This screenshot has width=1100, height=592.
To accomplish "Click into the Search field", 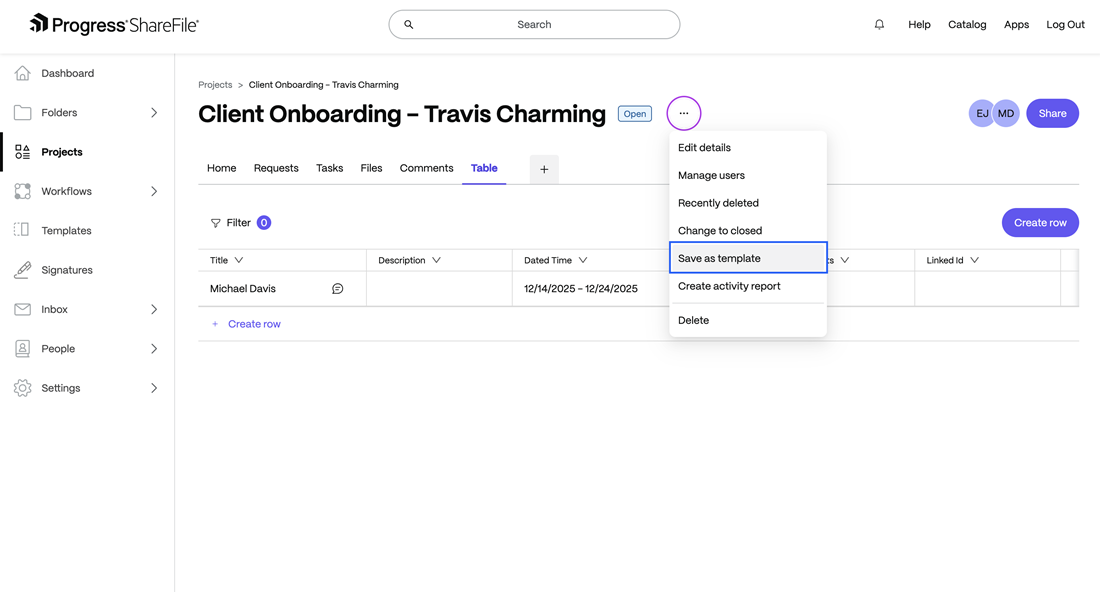I will [534, 25].
